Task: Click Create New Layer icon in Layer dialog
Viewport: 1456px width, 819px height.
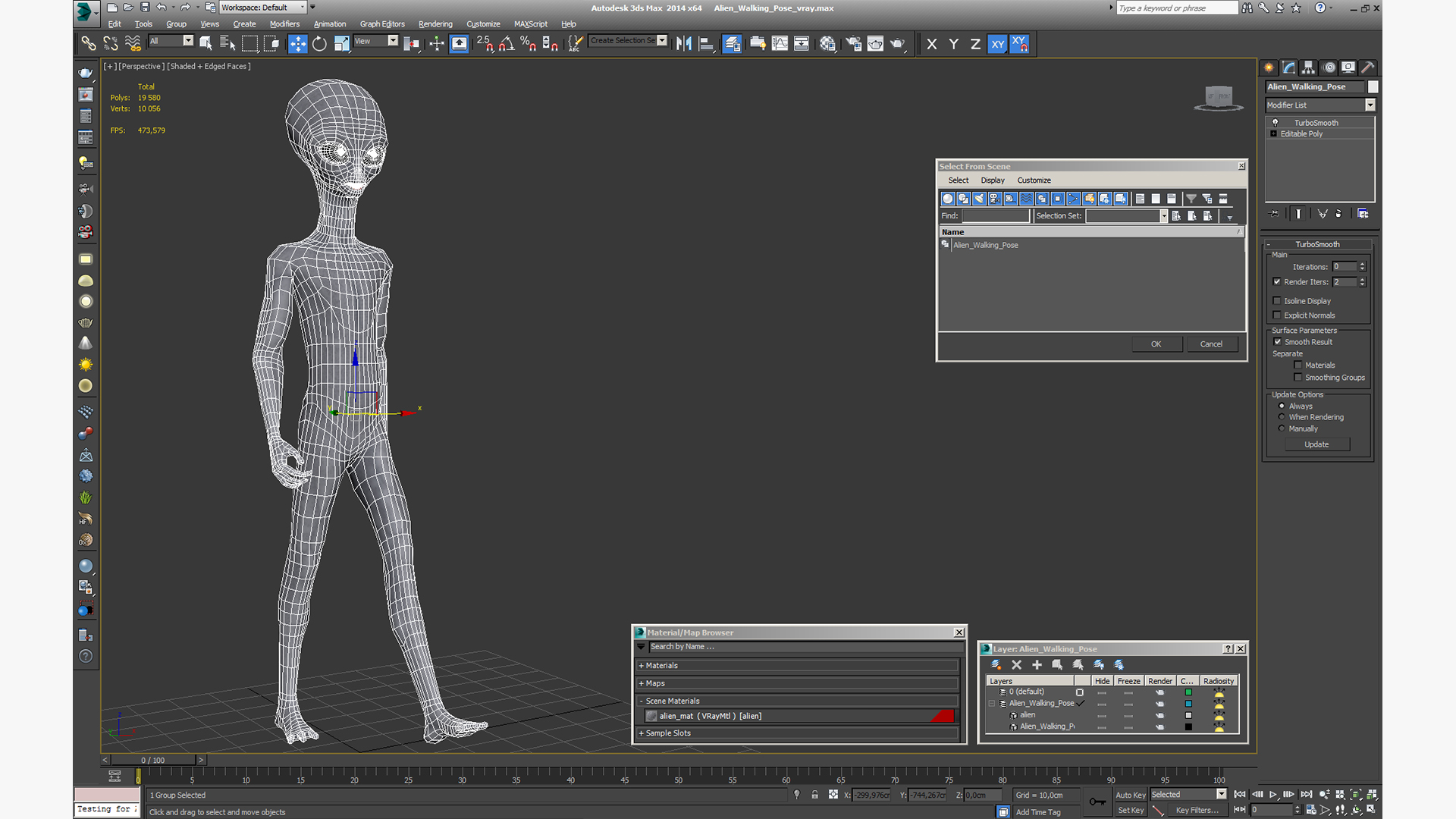Action: [996, 664]
